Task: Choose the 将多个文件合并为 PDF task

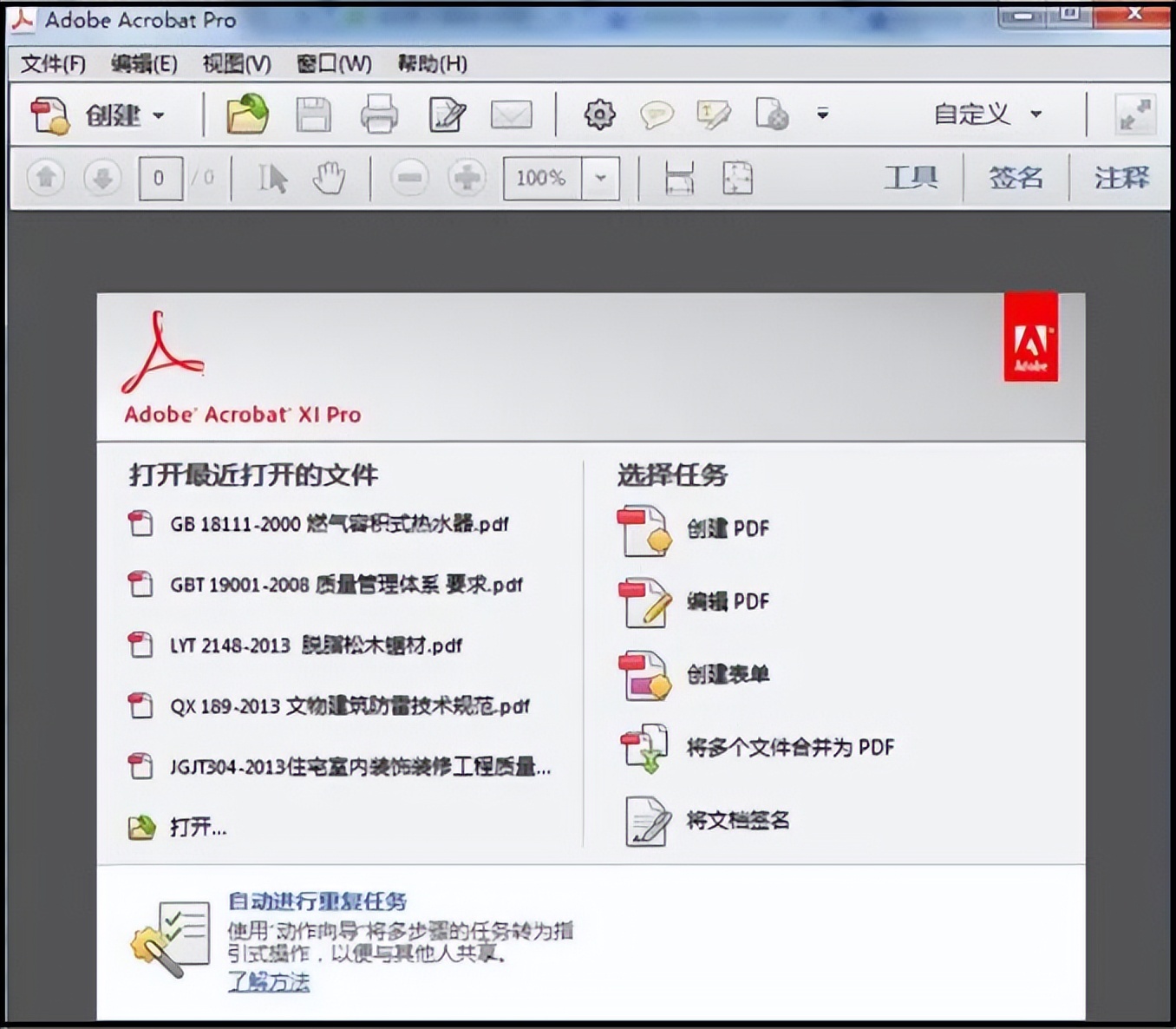Action: coord(789,747)
